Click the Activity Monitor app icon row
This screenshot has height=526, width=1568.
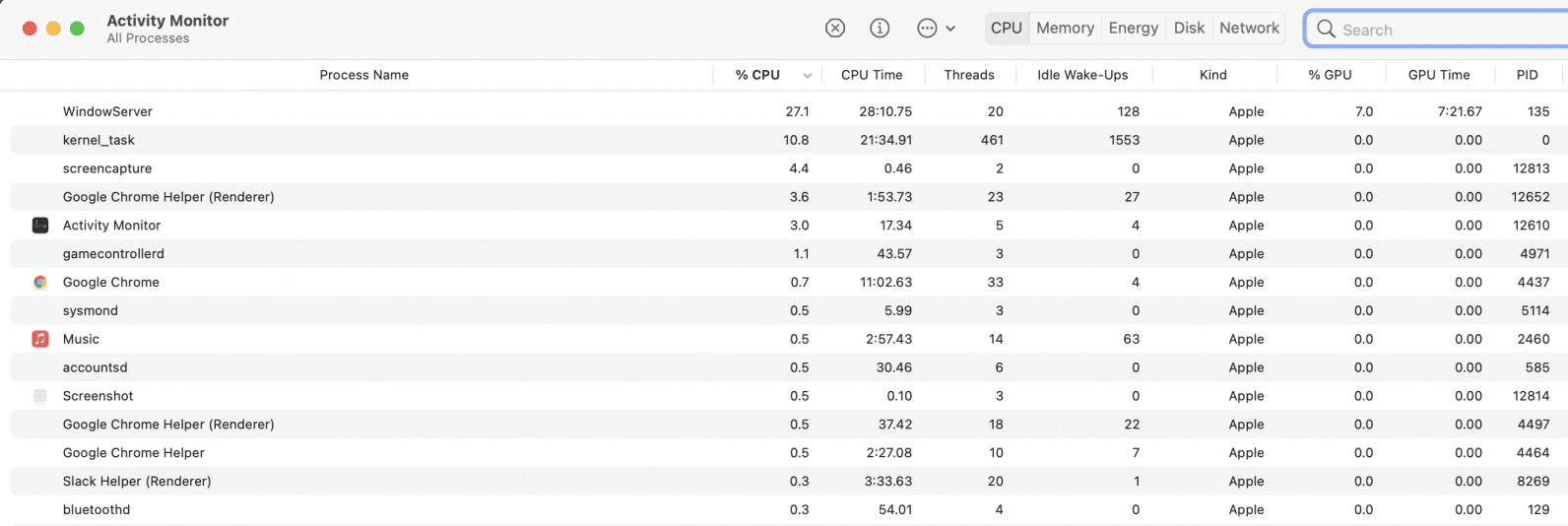tap(40, 226)
